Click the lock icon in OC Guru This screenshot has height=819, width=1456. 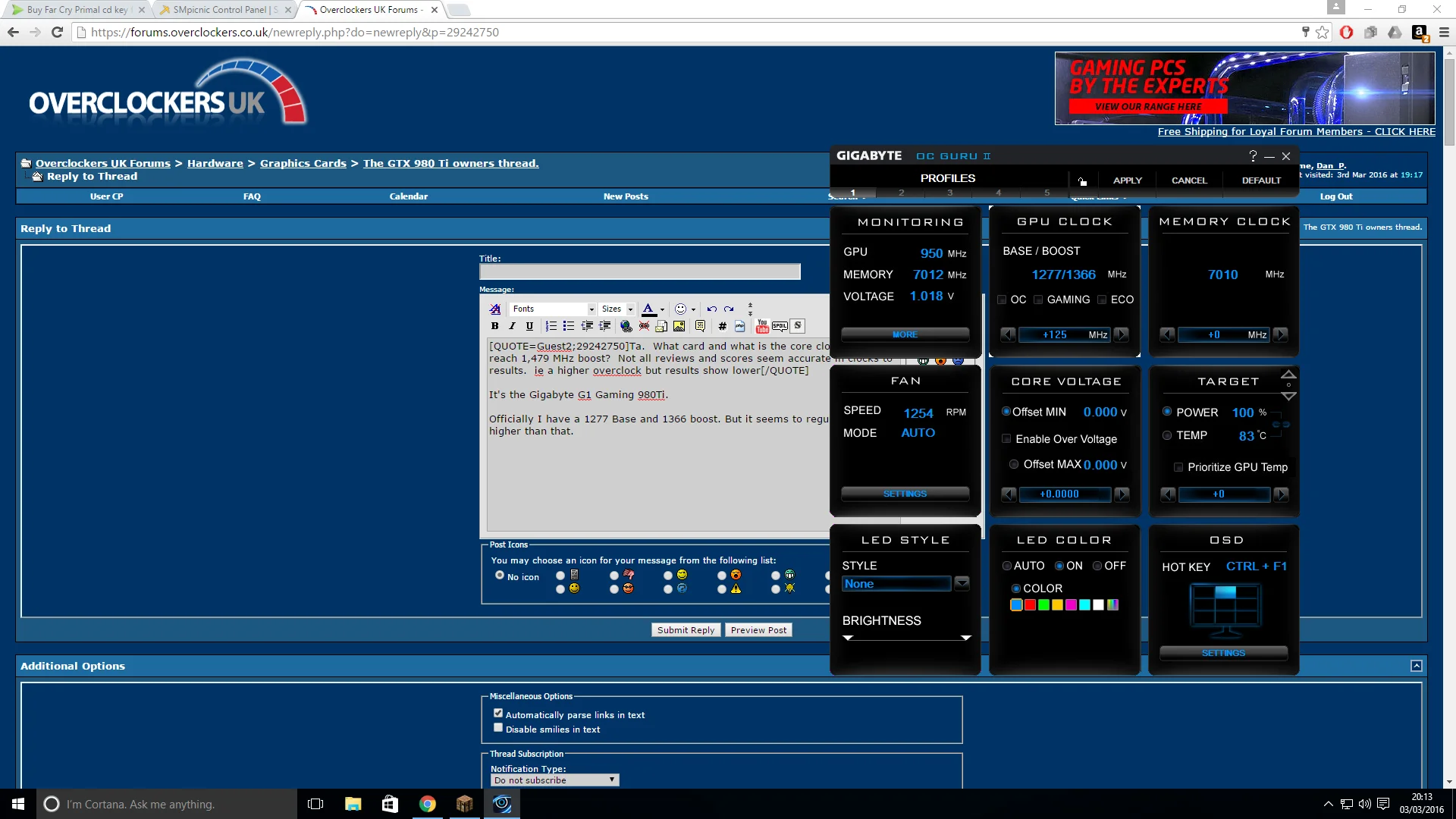[x=1082, y=180]
